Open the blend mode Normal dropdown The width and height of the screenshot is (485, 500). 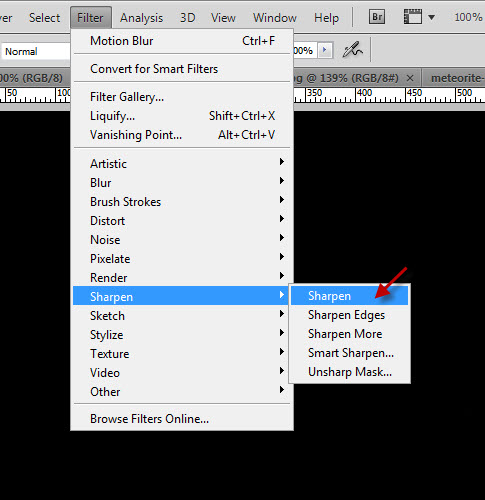tap(35, 52)
